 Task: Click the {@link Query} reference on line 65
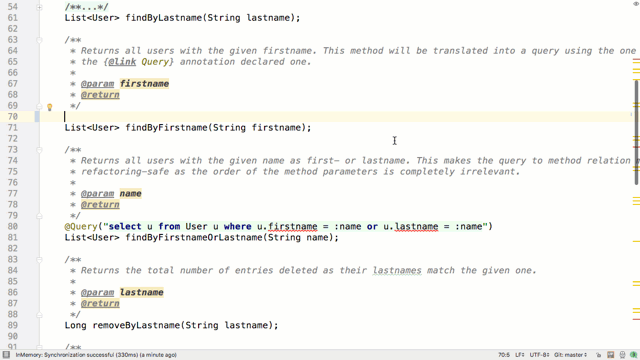[139, 62]
